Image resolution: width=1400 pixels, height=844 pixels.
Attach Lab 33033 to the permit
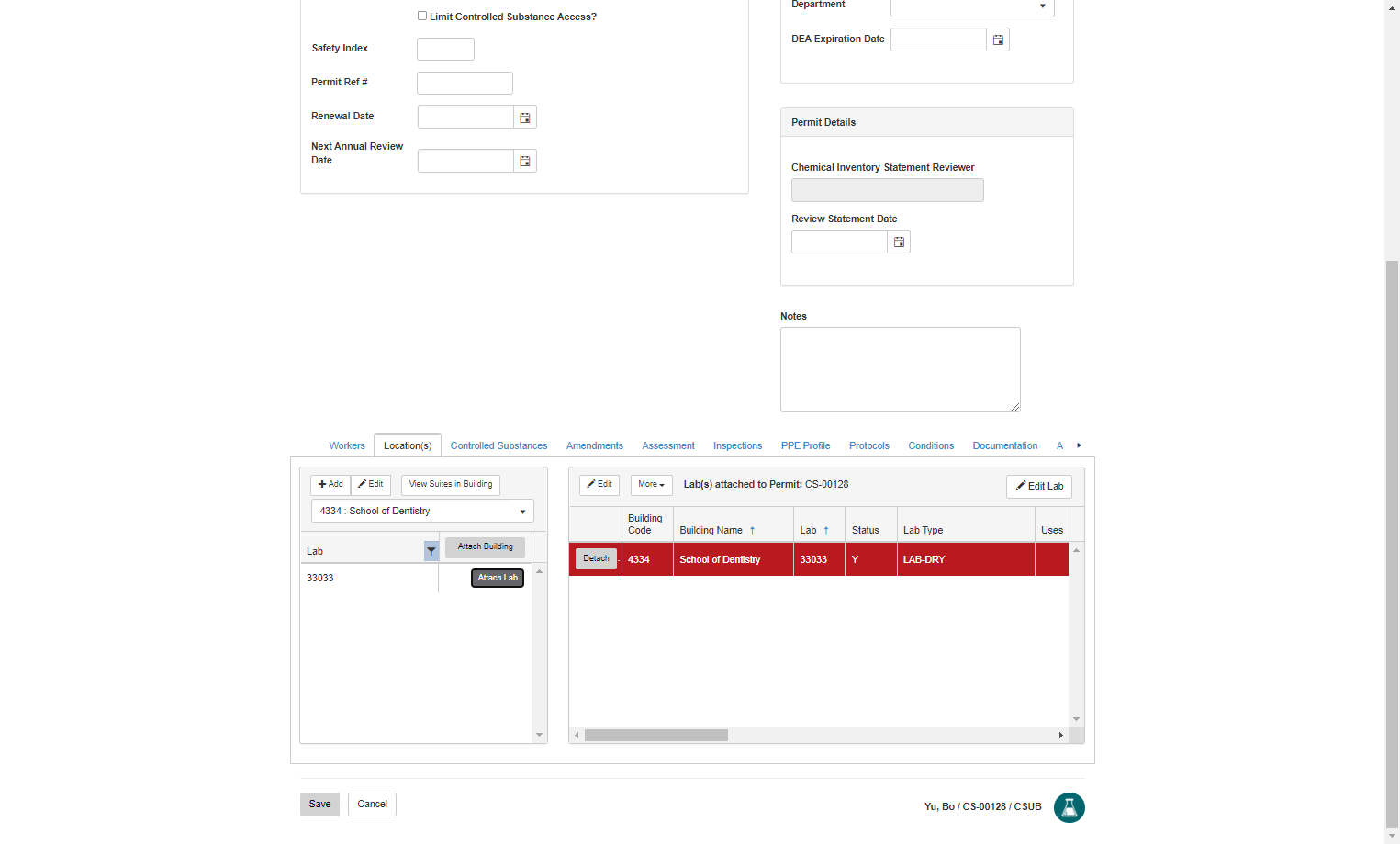498,578
